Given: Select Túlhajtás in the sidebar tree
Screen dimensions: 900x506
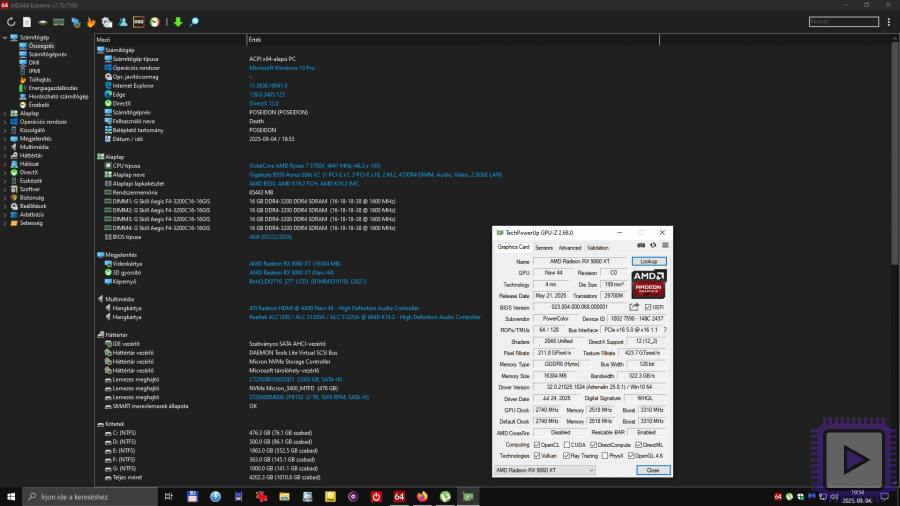Looking at the screenshot, I should click(x=40, y=80).
